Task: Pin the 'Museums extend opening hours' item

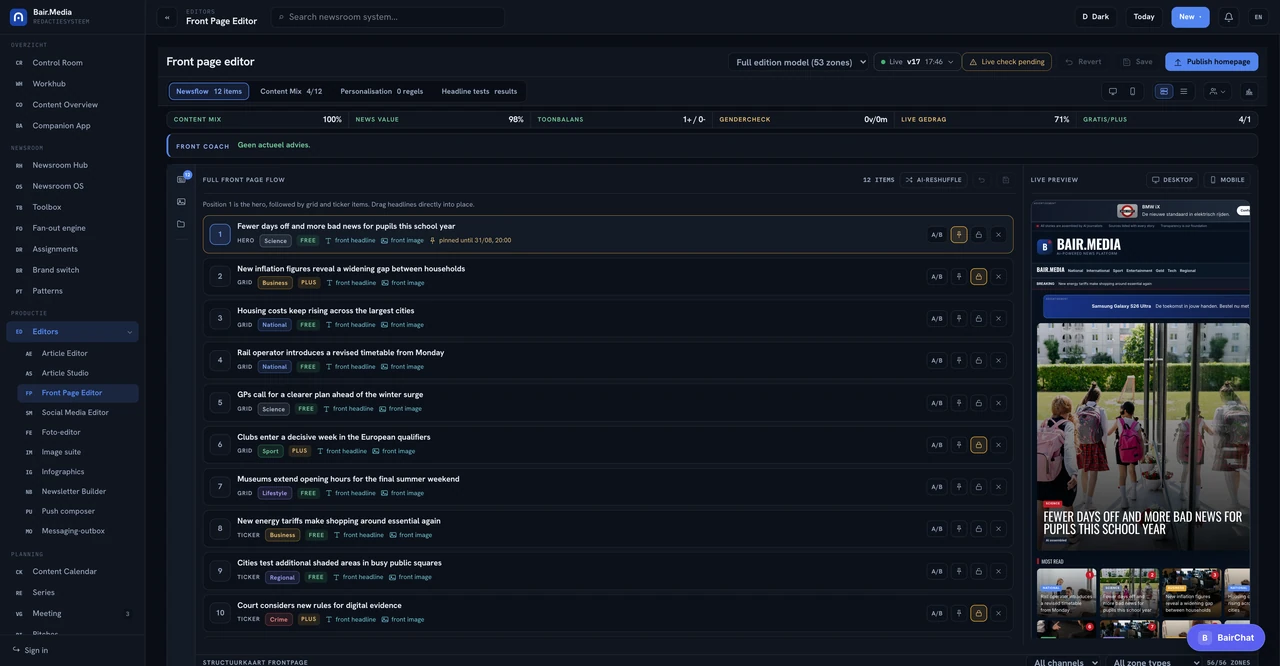Action: 959,487
